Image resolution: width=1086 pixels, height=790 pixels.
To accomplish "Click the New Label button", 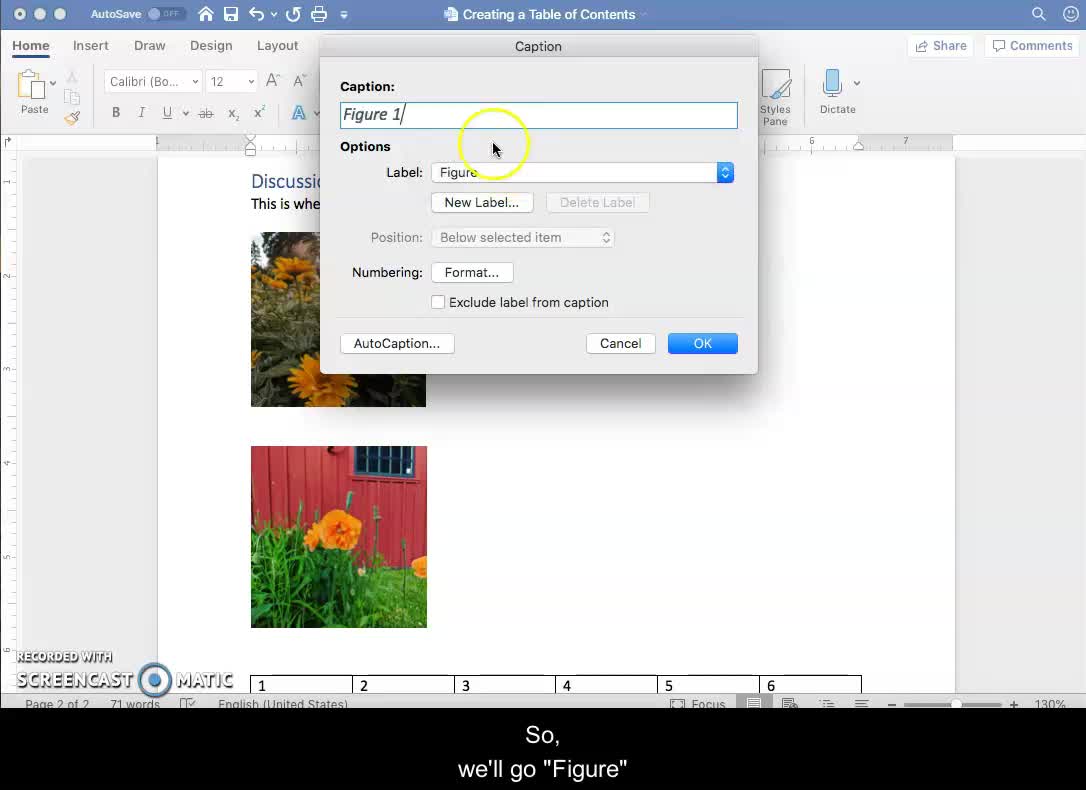I will coord(481,202).
